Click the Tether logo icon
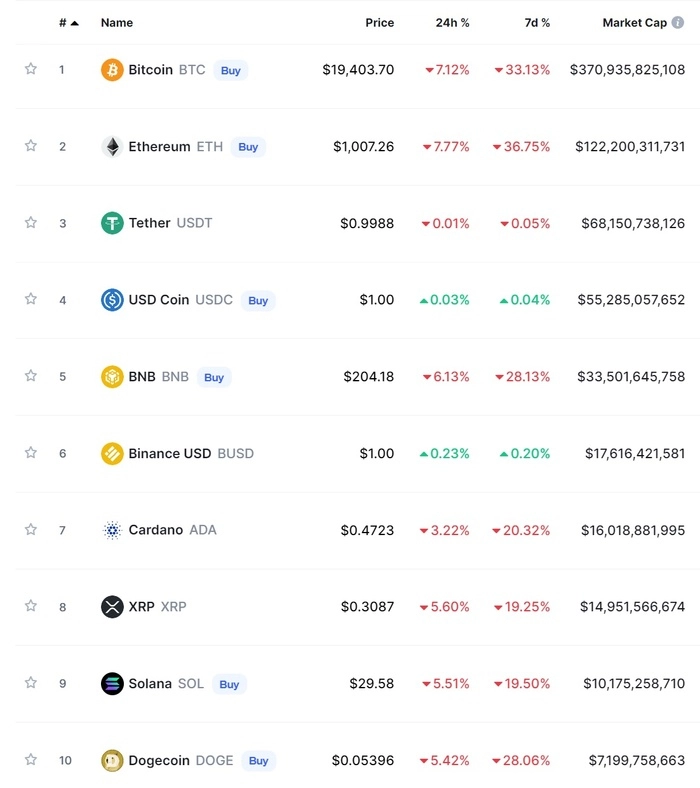This screenshot has width=700, height=788. (x=112, y=223)
